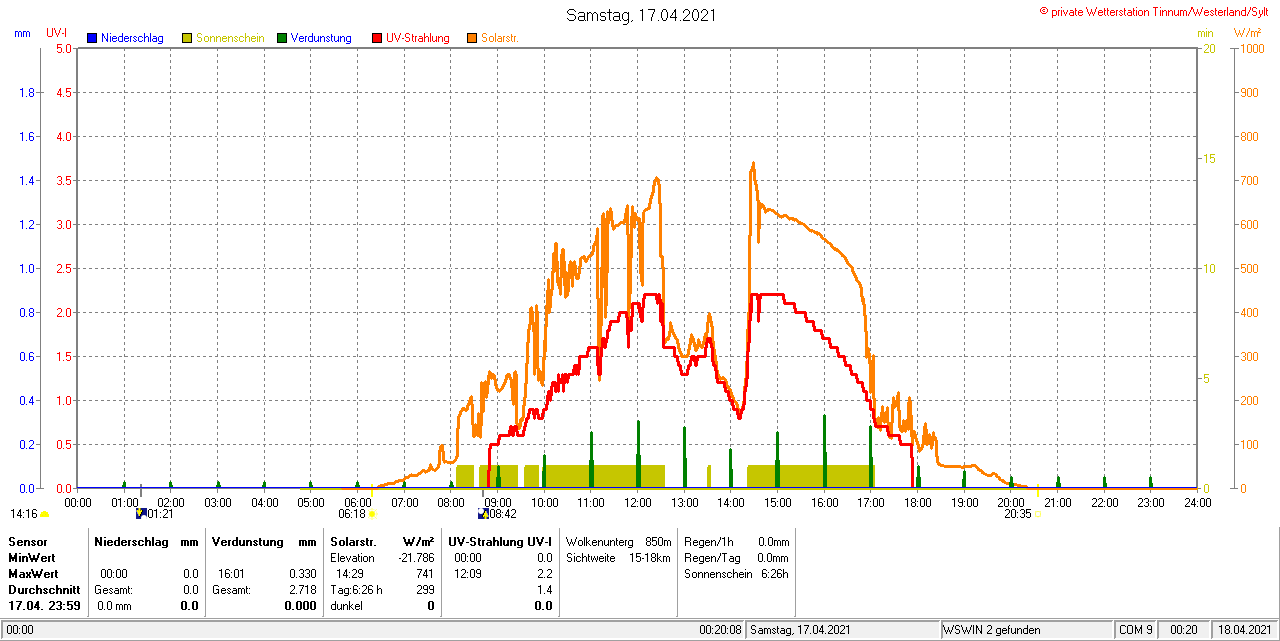This screenshot has height=641, width=1280.
Task: Select the Sonnenschein legend label
Action: [x=230, y=38]
